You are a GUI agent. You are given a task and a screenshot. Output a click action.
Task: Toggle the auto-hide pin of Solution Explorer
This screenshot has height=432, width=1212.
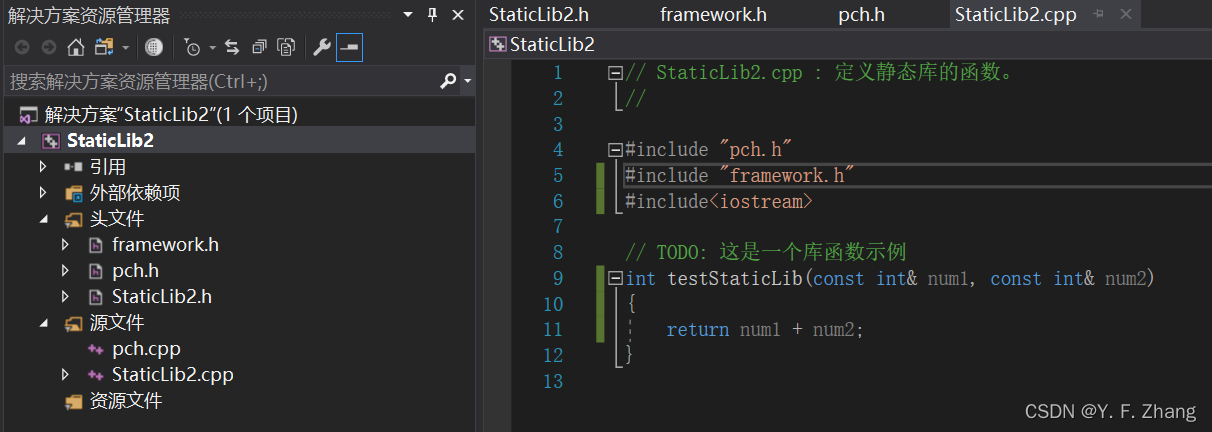[432, 15]
